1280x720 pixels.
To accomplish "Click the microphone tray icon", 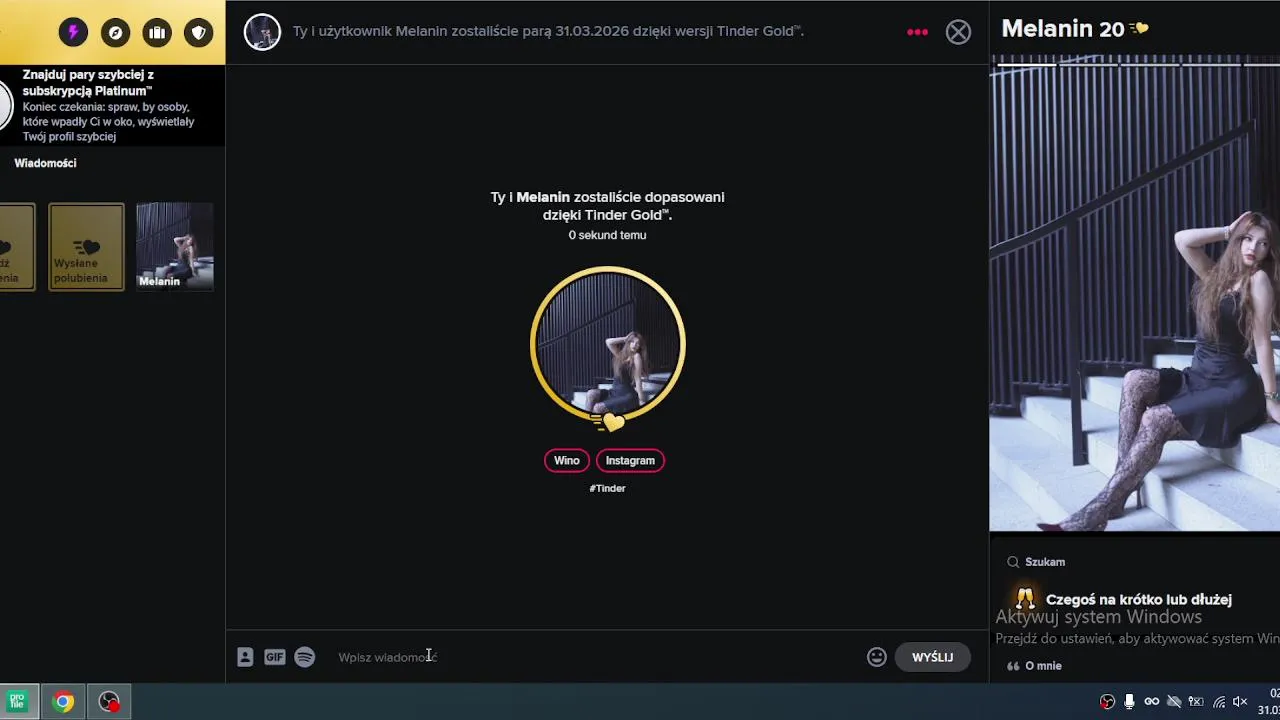I will click(x=1129, y=702).
